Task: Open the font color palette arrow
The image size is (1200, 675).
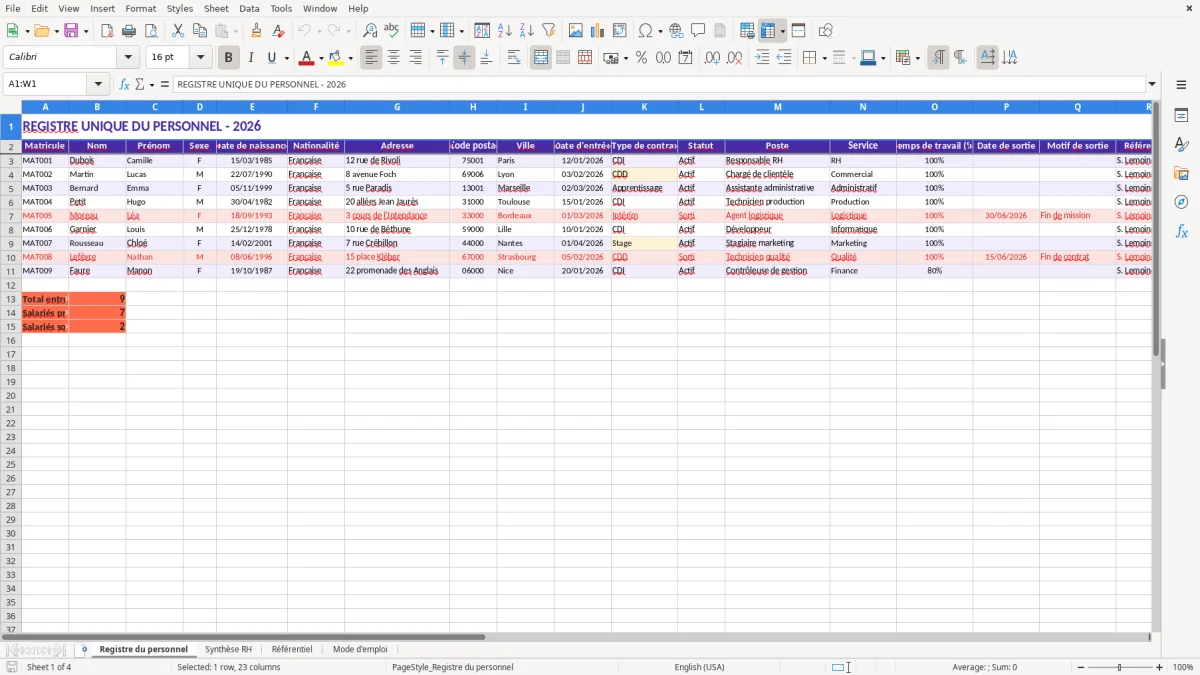Action: coord(321,58)
